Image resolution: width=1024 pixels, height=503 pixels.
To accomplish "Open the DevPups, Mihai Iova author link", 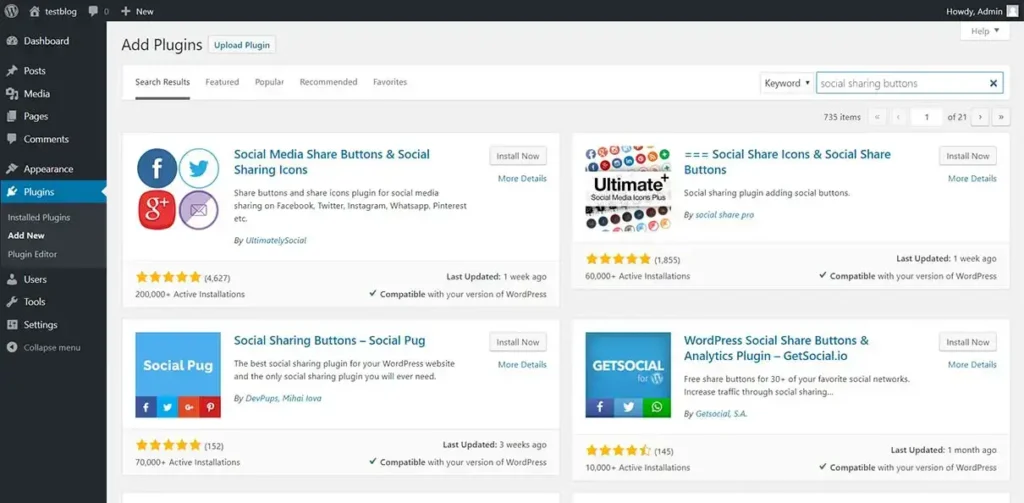I will click(x=283, y=398).
